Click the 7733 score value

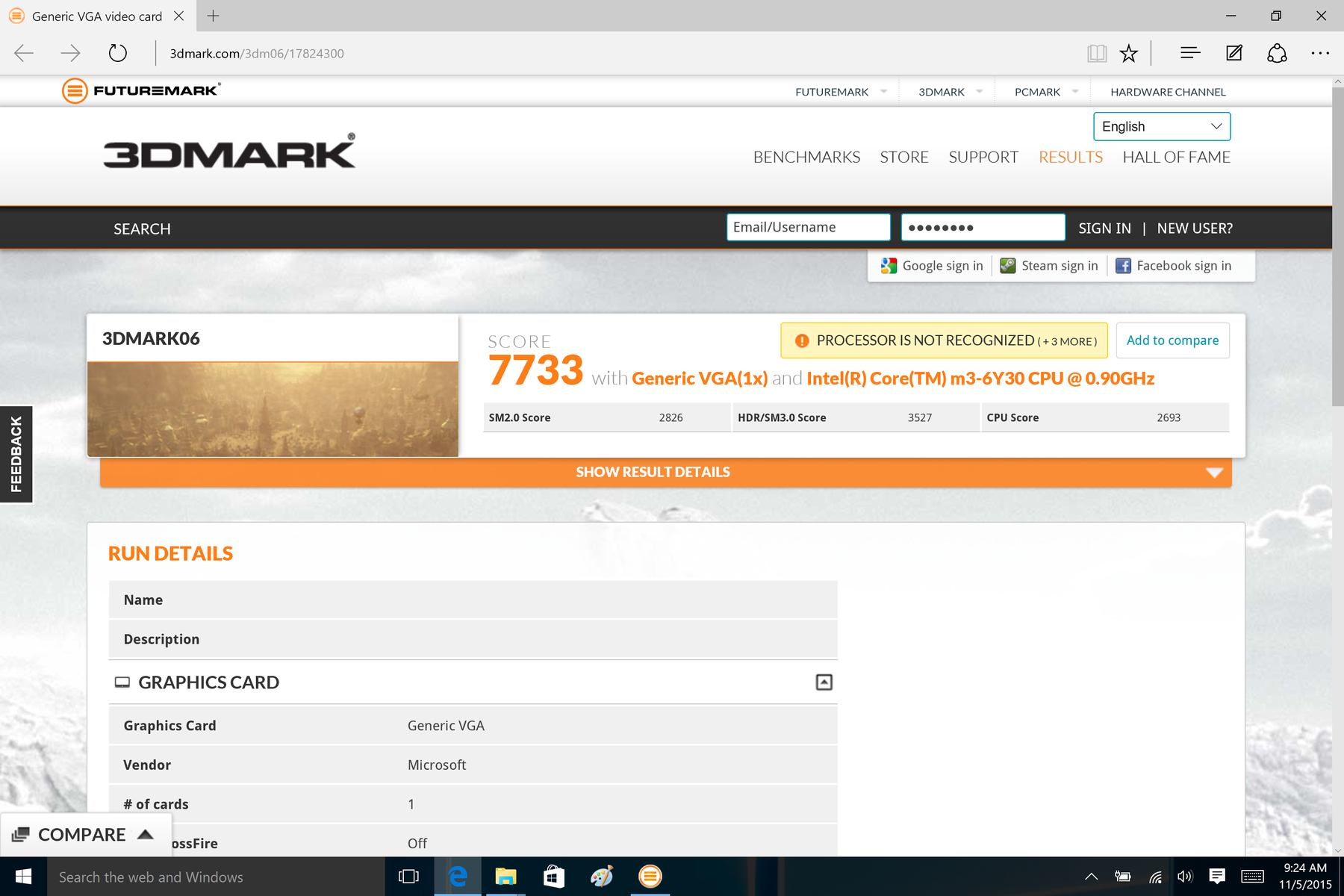pyautogui.click(x=535, y=370)
